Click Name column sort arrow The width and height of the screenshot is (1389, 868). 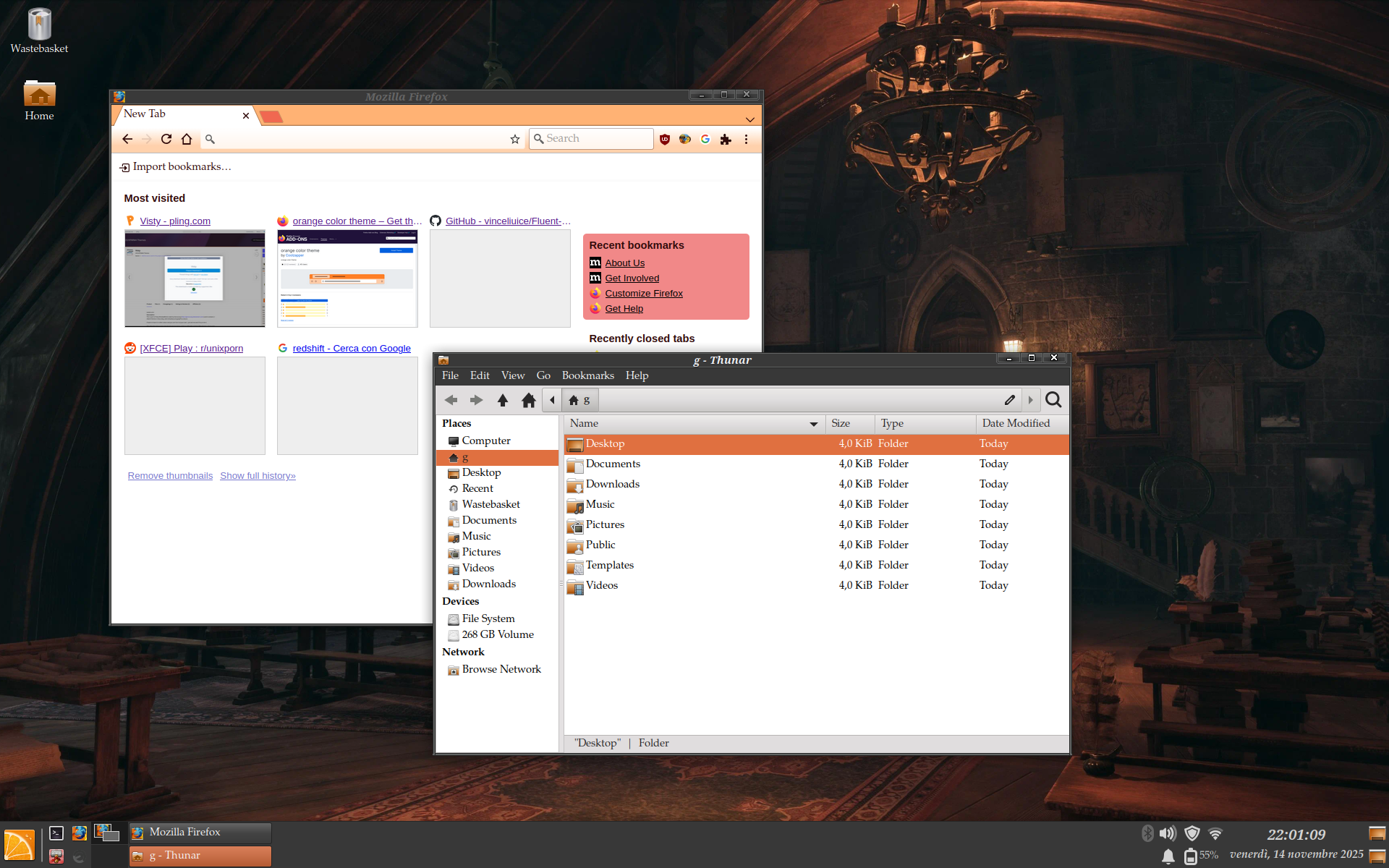[813, 424]
